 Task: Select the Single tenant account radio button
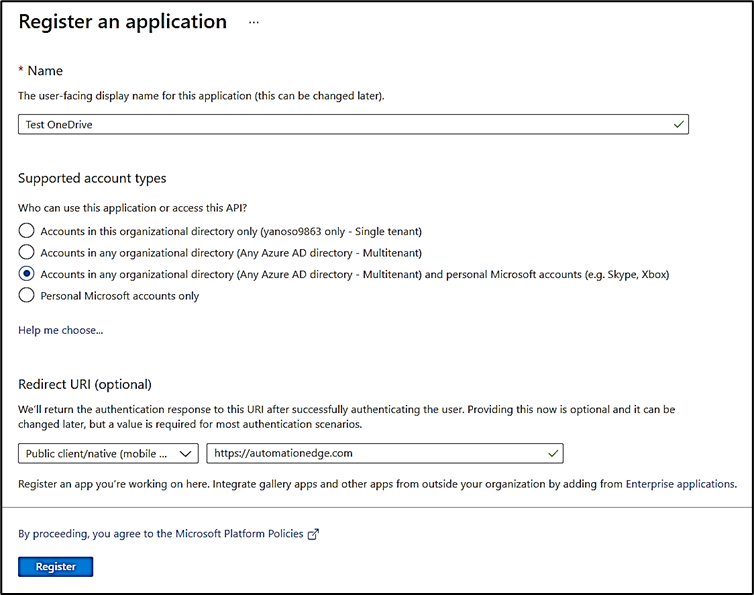[x=26, y=231]
